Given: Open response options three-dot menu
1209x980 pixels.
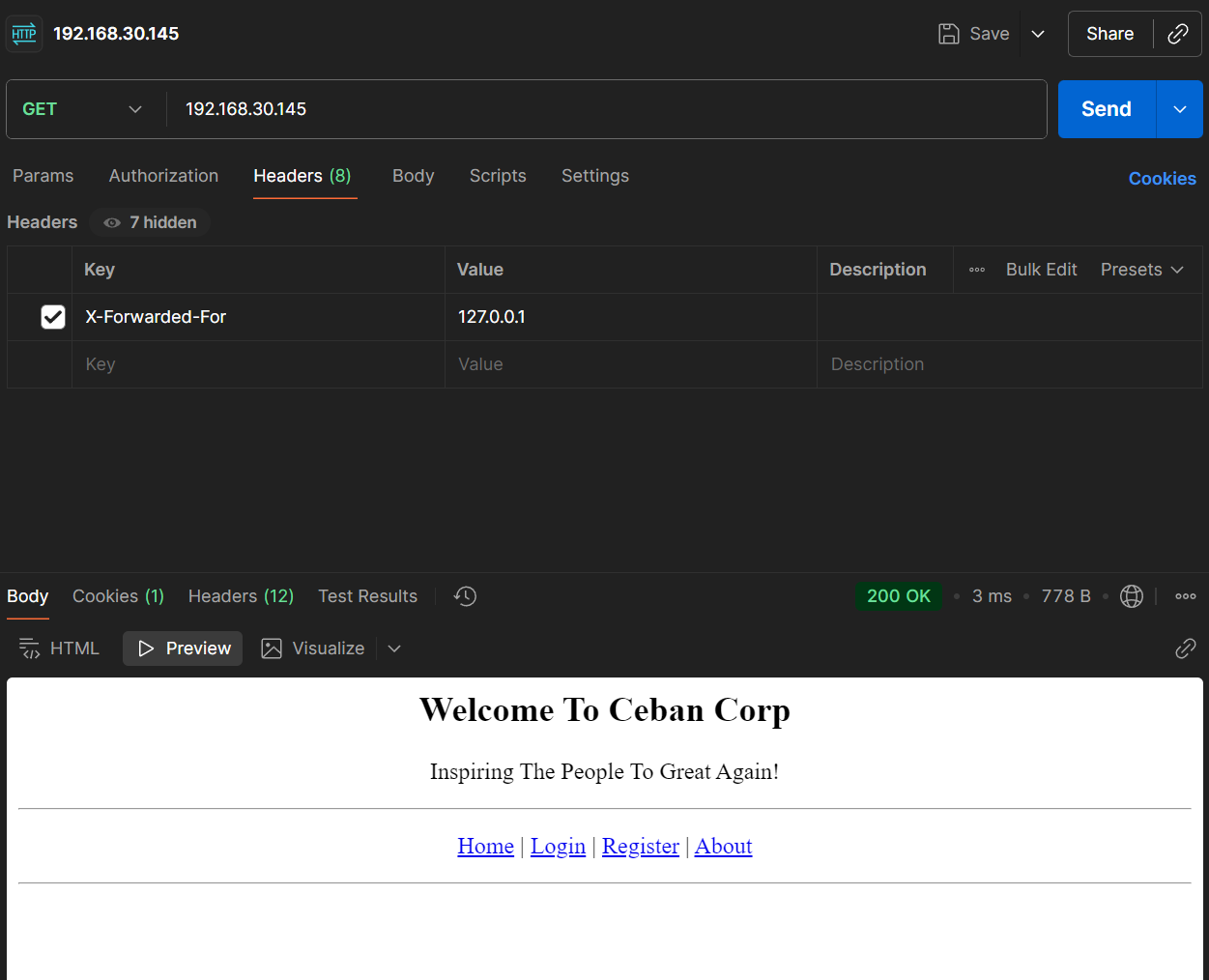Looking at the screenshot, I should click(1186, 596).
